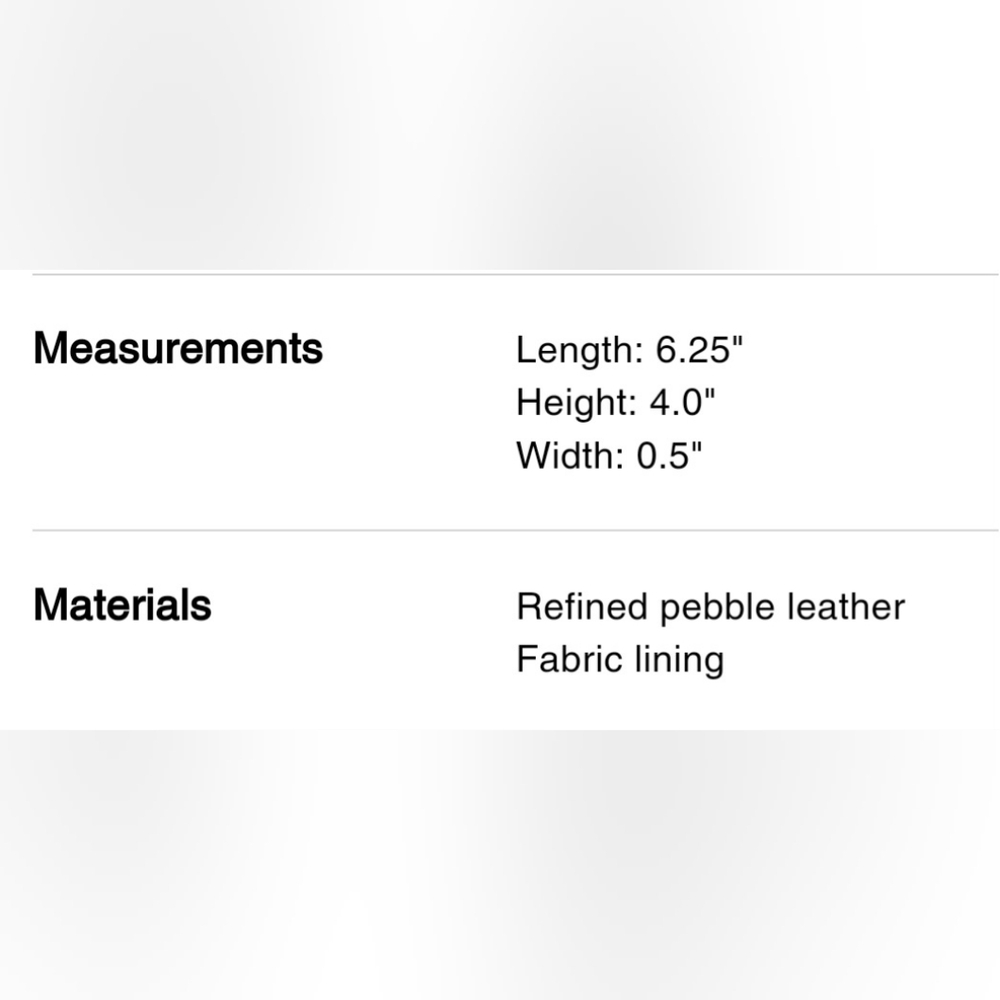The height and width of the screenshot is (1000, 1000).
Task: Select the Height: 4.0" line
Action: [616, 403]
